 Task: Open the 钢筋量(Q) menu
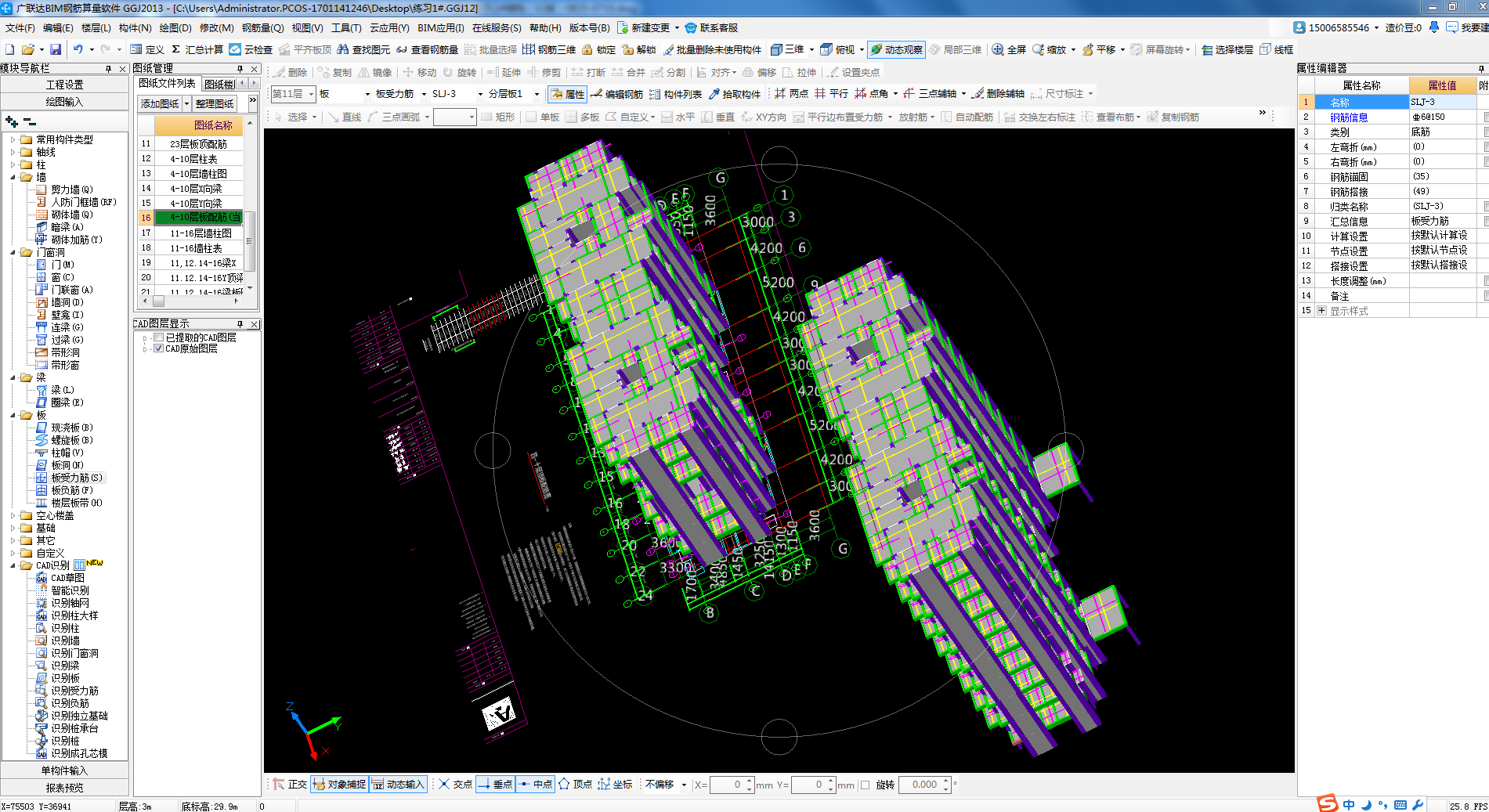262,27
